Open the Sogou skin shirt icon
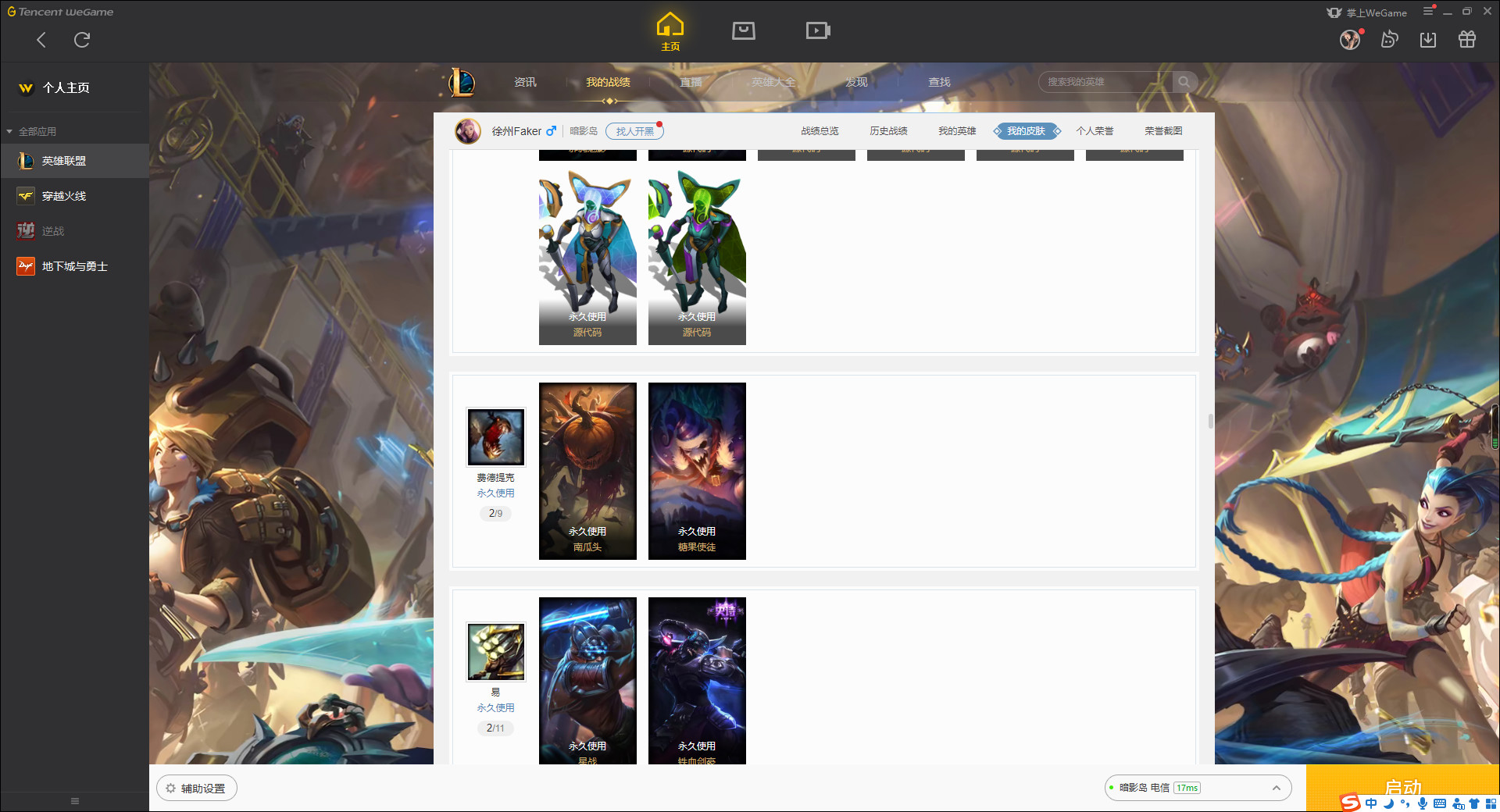 coord(1474,803)
